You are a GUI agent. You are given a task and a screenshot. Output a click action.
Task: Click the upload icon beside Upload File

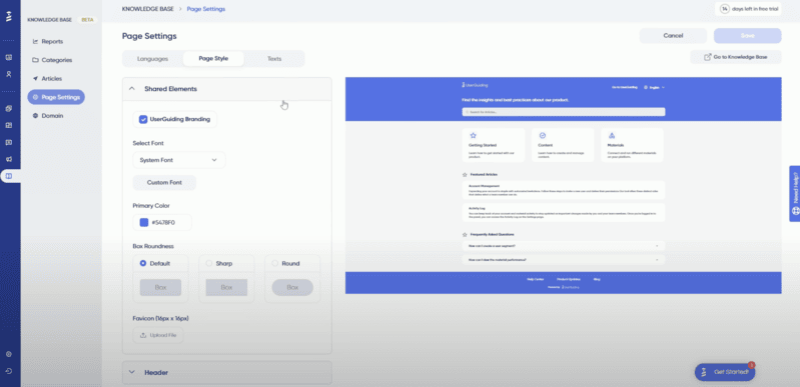coord(143,335)
